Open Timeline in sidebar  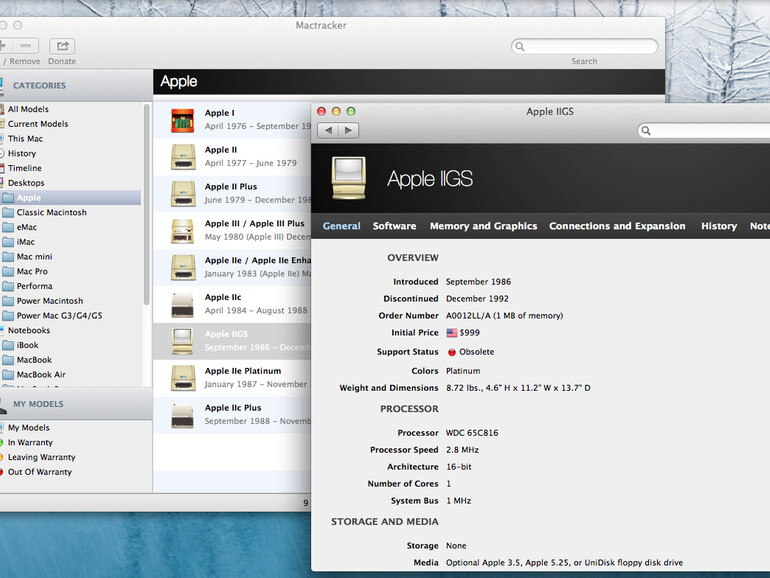[25, 168]
